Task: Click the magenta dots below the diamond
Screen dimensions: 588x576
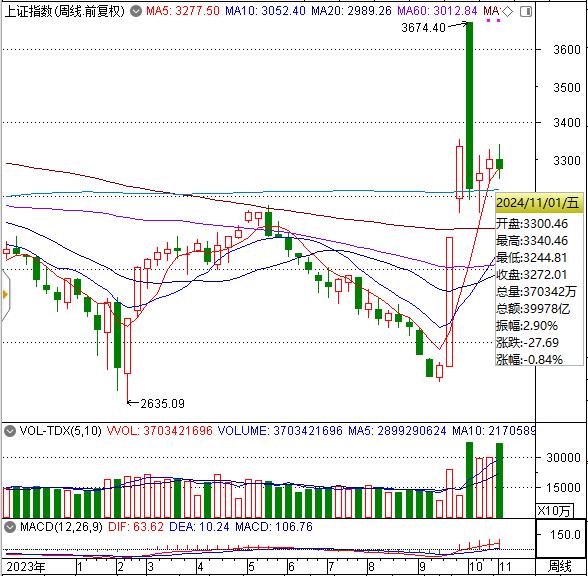Action: (493, 21)
